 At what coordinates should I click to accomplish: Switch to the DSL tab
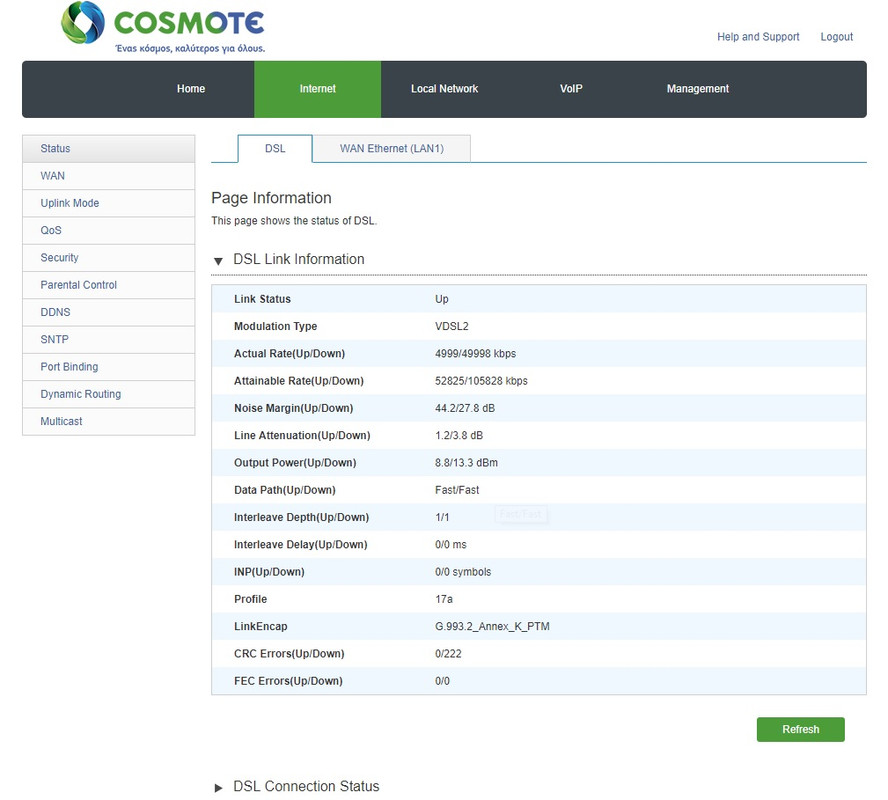(275, 148)
